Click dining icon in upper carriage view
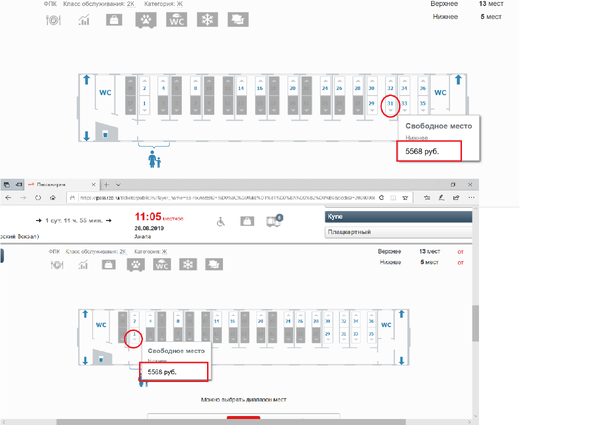Image resolution: width=600 pixels, height=425 pixels. (x=53, y=20)
